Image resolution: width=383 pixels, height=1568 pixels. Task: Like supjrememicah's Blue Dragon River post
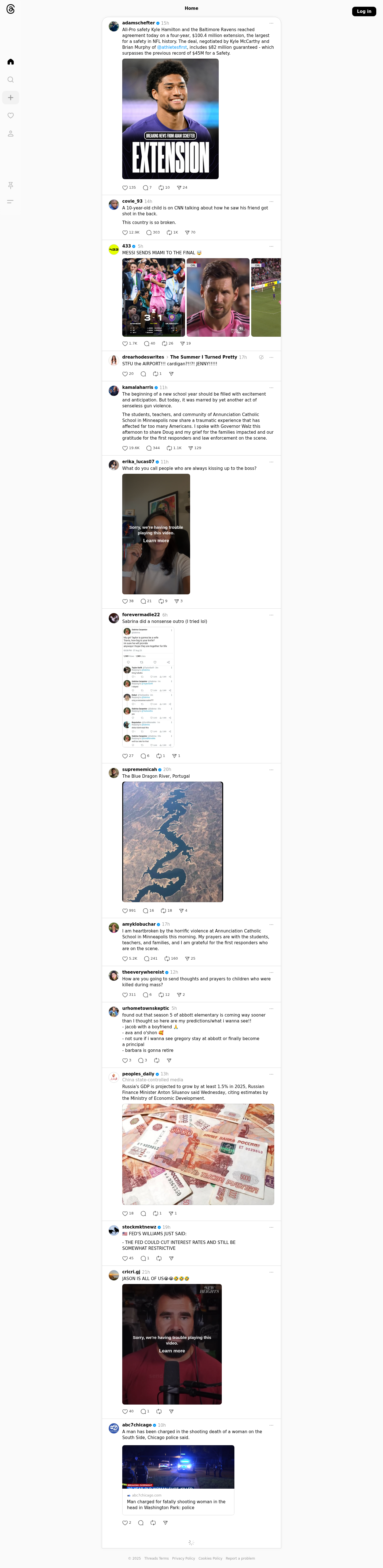(125, 911)
